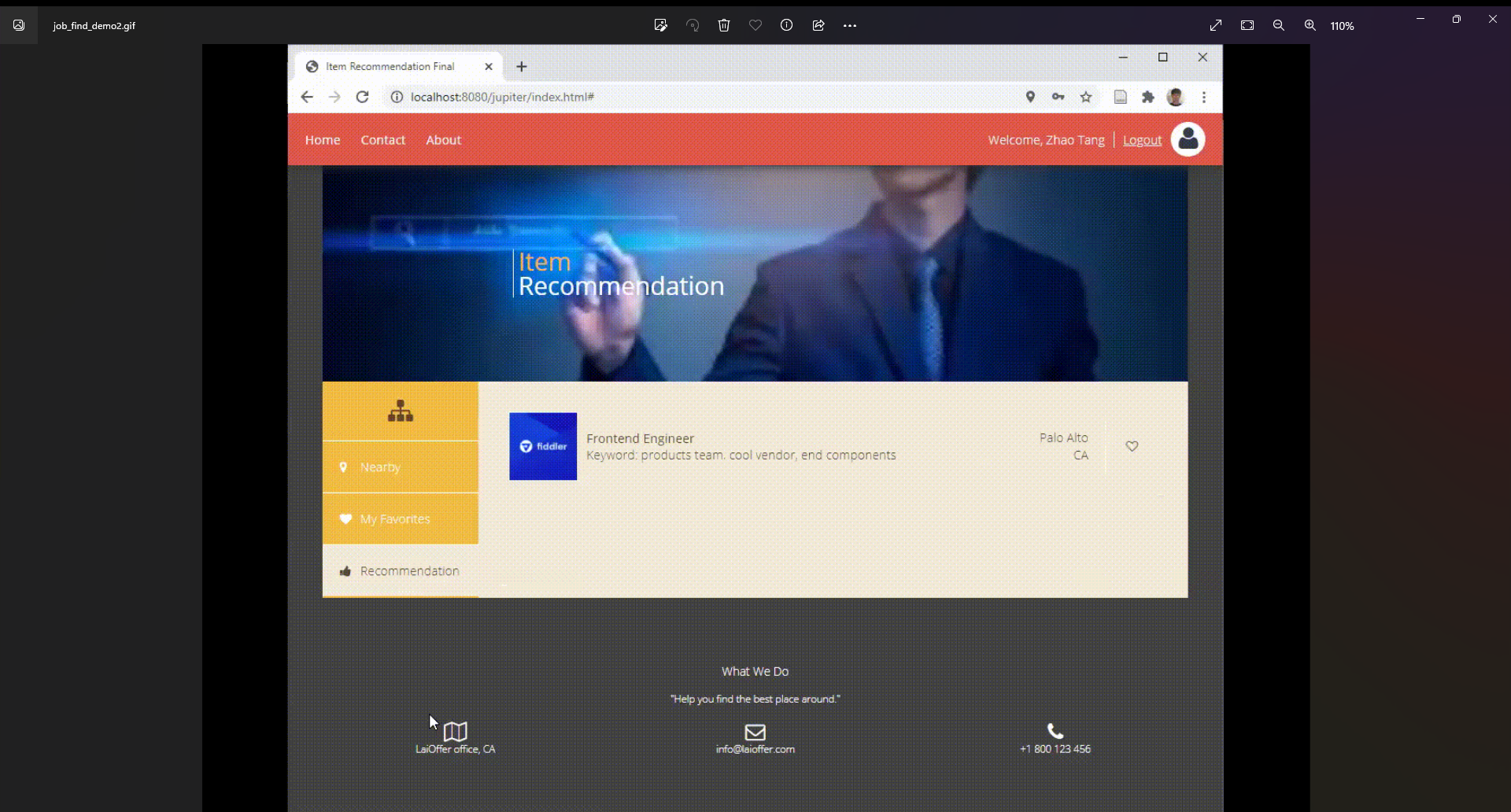
Task: Bookmark the page with the star icon
Action: click(x=1086, y=97)
